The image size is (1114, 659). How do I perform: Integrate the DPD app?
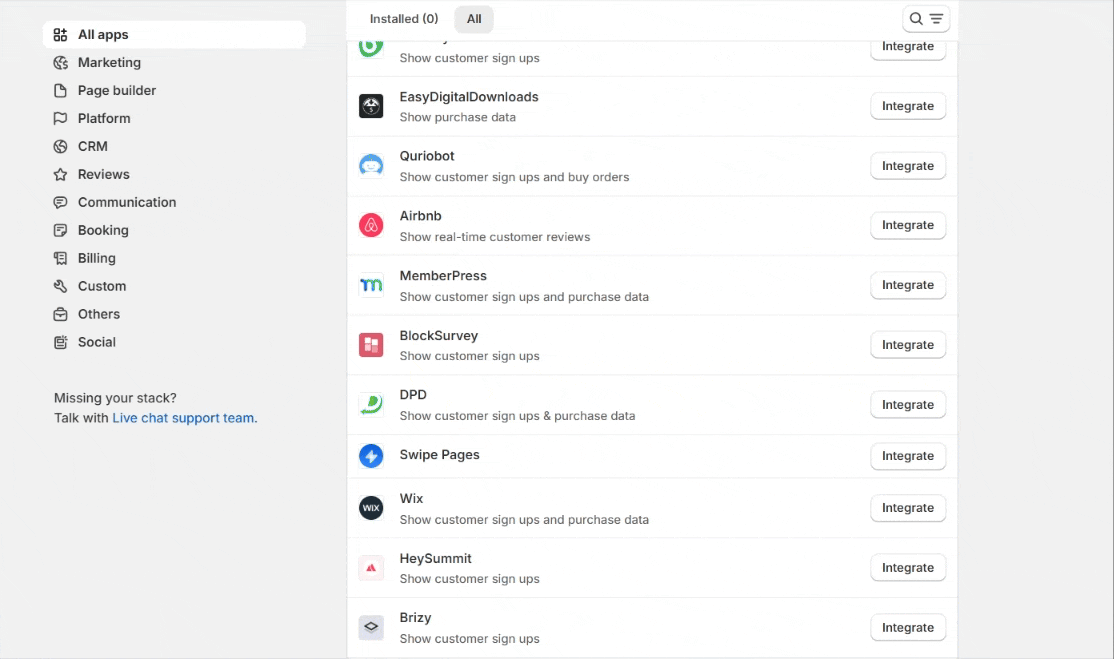908,404
